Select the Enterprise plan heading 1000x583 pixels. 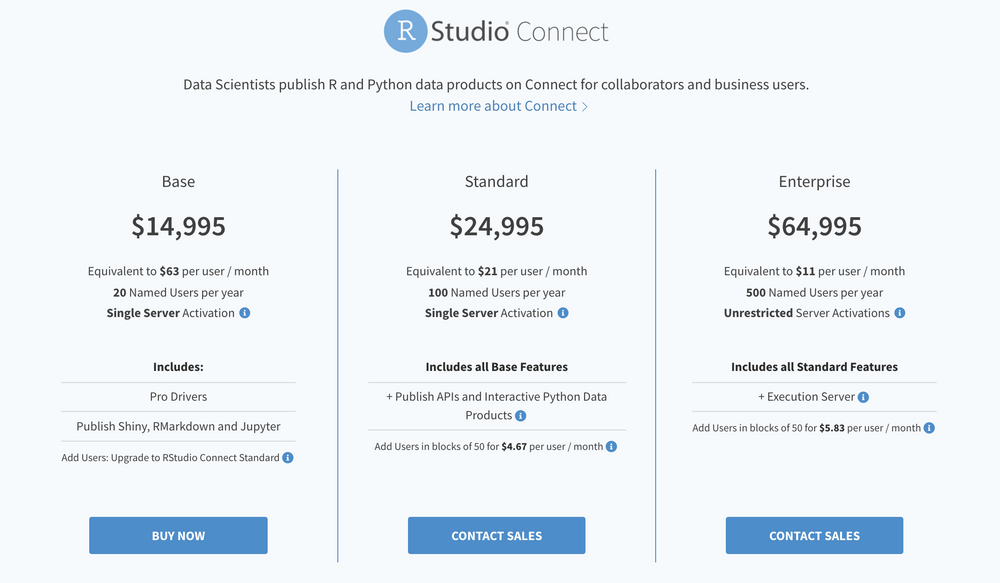pos(814,181)
